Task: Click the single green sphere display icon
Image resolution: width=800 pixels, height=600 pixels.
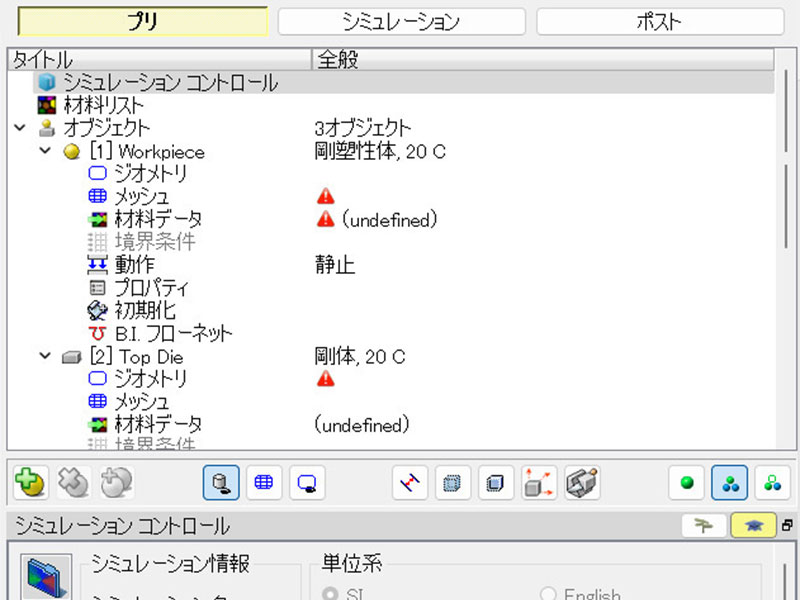Action: click(686, 483)
